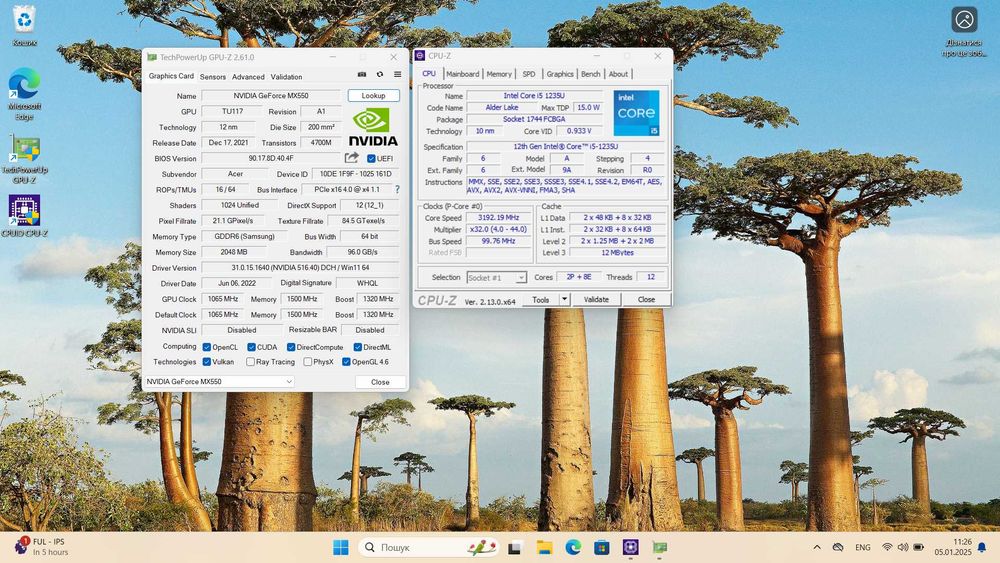The height and width of the screenshot is (563, 1000).
Task: Click the NVIDIA logo in GPU-Z
Action: 373,127
